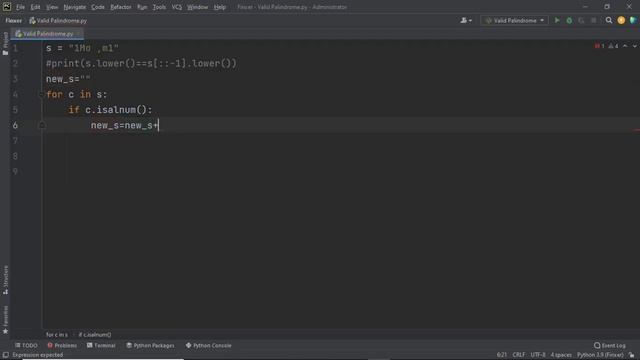Viewport: 640px width, 360px height.
Task: Open the Event Log
Action: 610,345
